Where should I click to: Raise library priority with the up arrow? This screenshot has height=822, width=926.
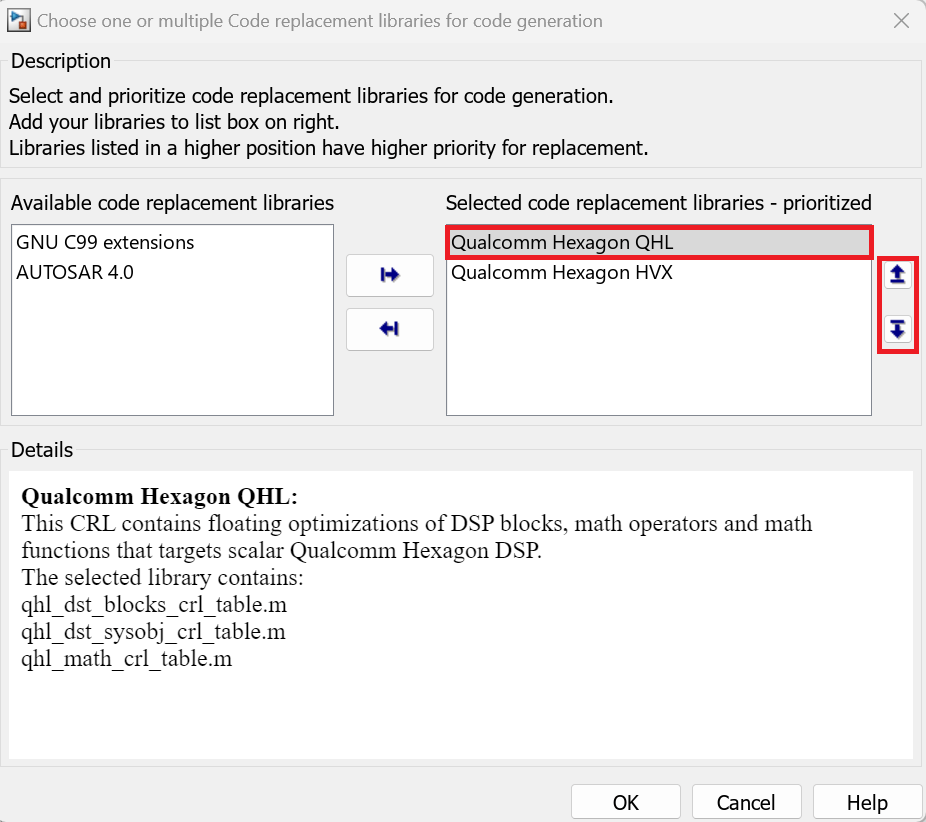[x=898, y=275]
